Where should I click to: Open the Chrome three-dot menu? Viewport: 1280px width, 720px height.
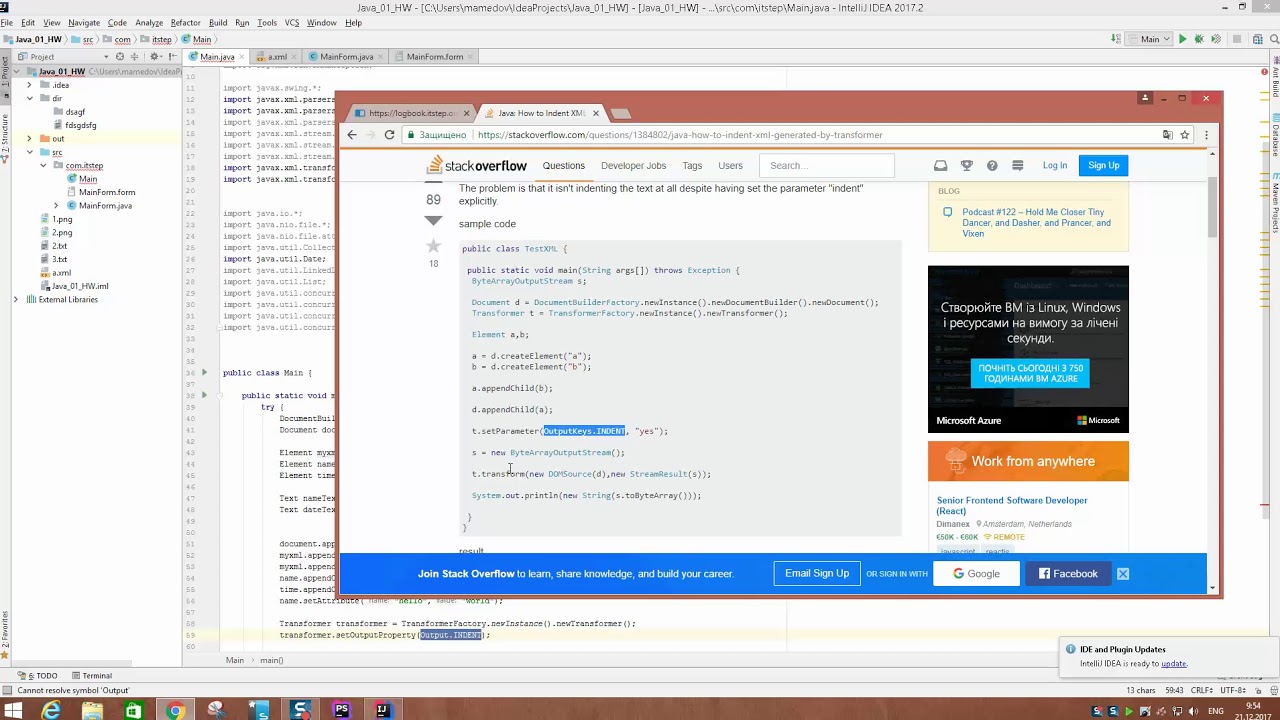click(x=1206, y=135)
